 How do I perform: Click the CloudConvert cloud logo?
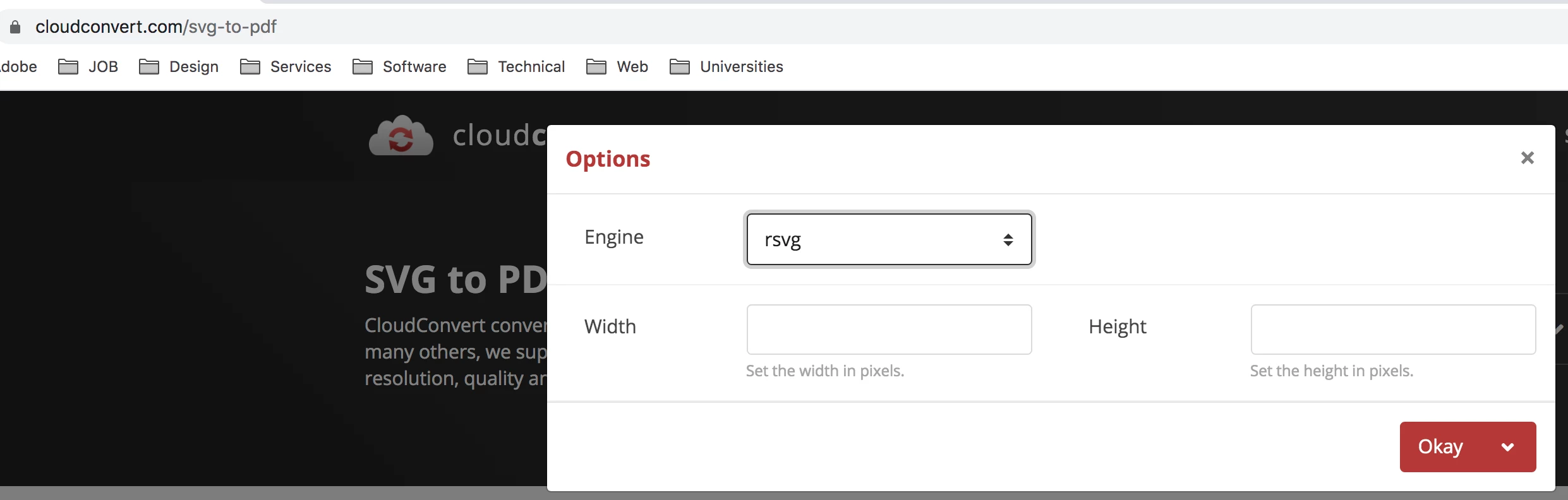(401, 135)
